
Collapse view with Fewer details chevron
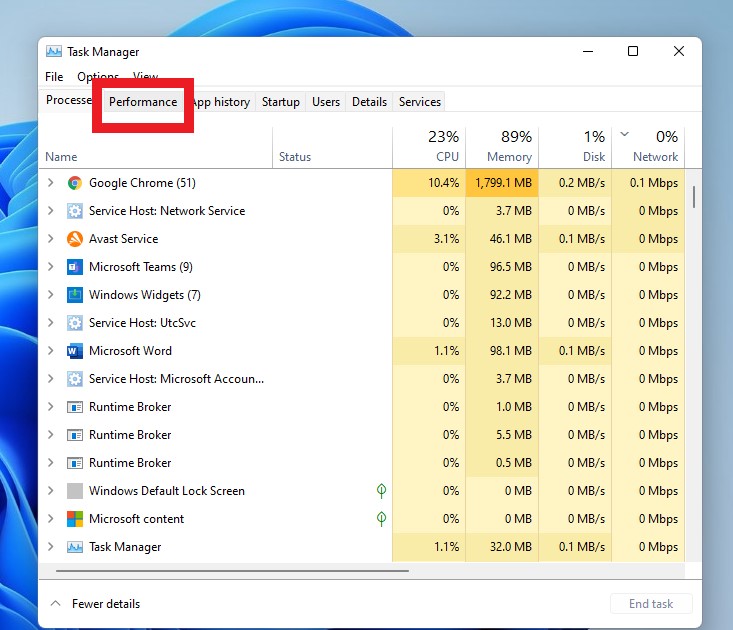pyautogui.click(x=55, y=603)
